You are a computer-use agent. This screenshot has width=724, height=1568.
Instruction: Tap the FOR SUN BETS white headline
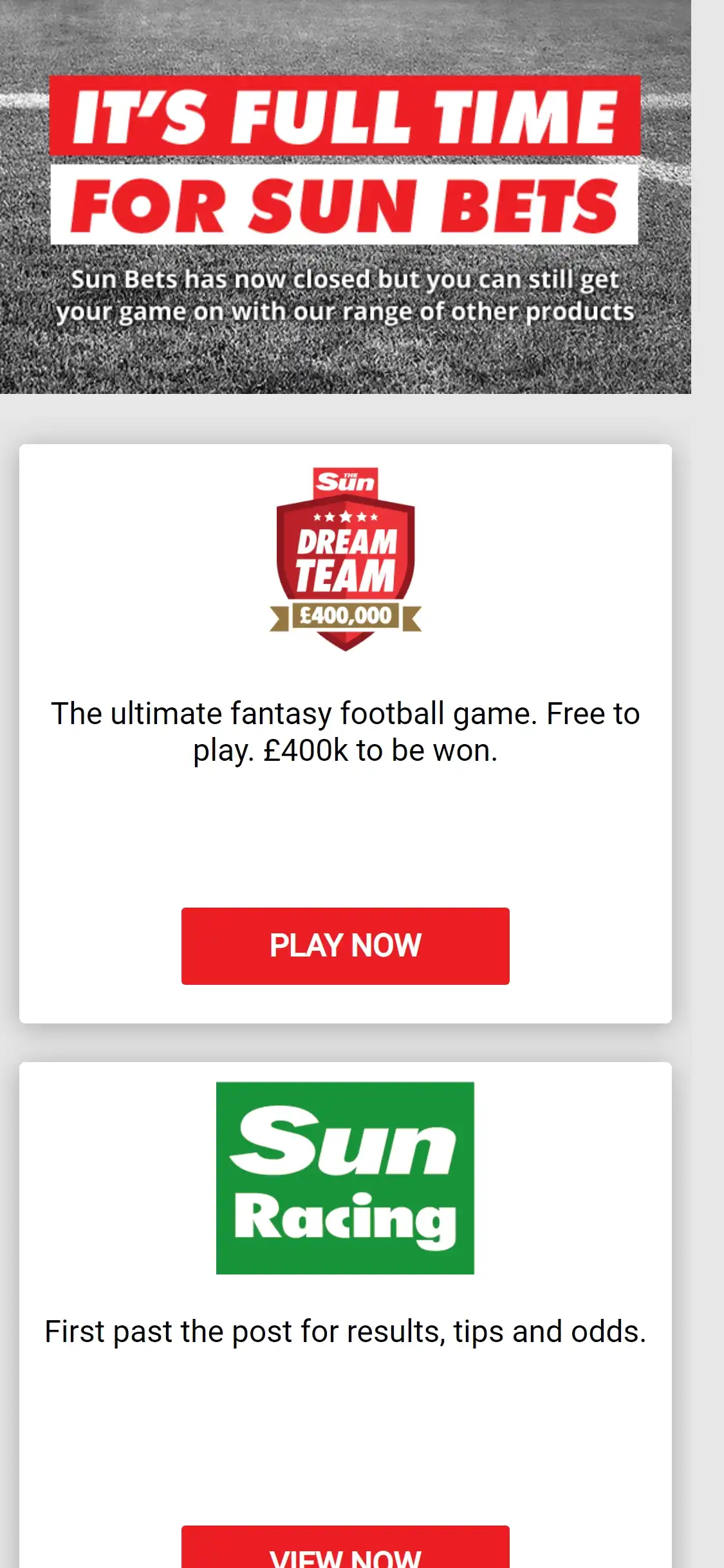[x=344, y=205]
